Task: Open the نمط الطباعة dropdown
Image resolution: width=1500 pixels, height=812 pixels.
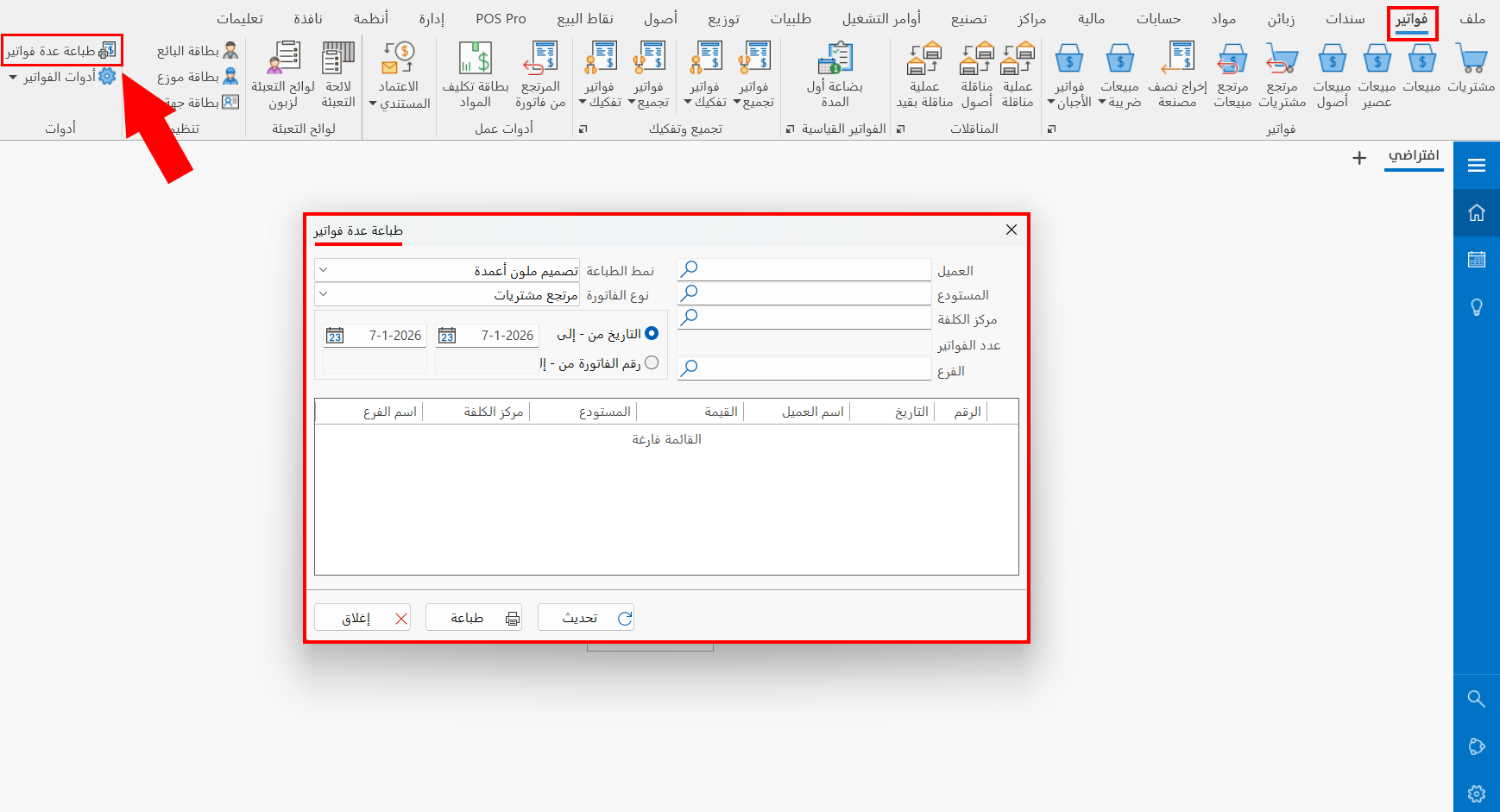Action: tap(325, 268)
